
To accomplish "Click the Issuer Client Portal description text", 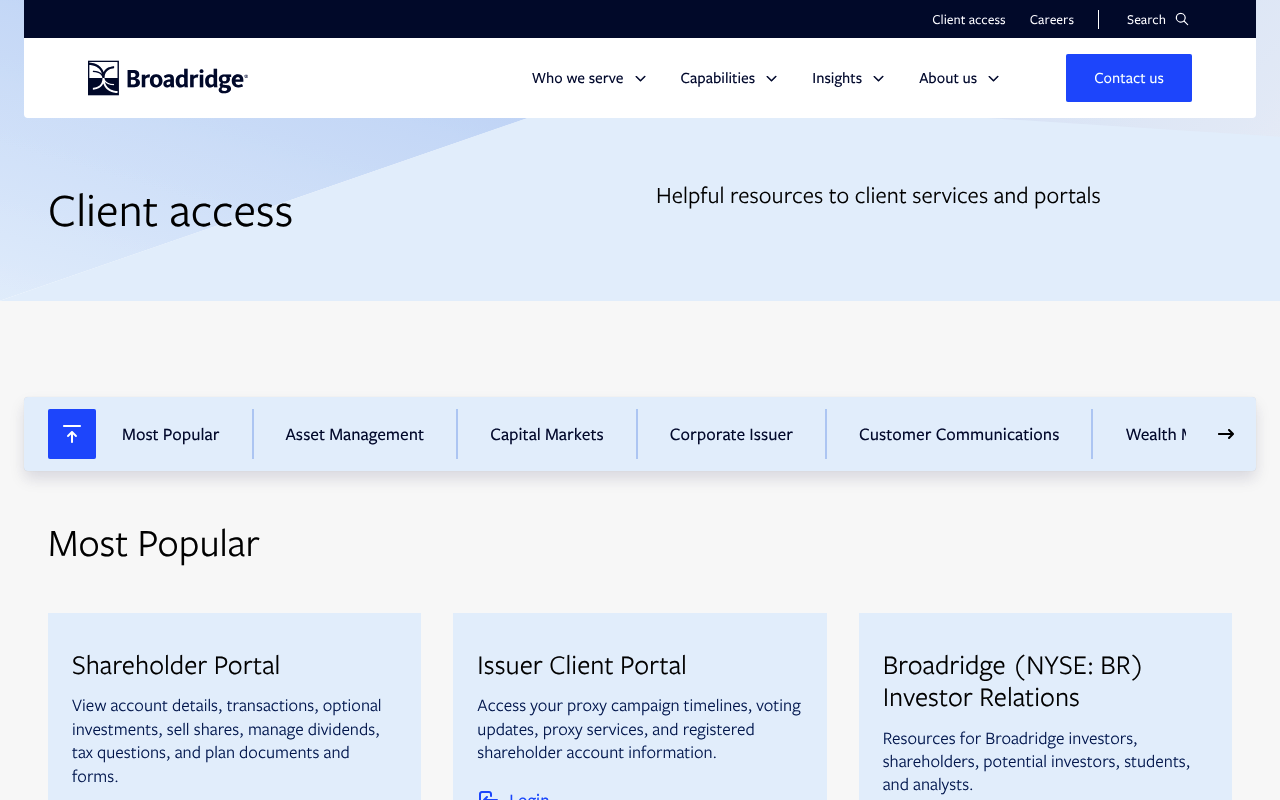I will 639,729.
